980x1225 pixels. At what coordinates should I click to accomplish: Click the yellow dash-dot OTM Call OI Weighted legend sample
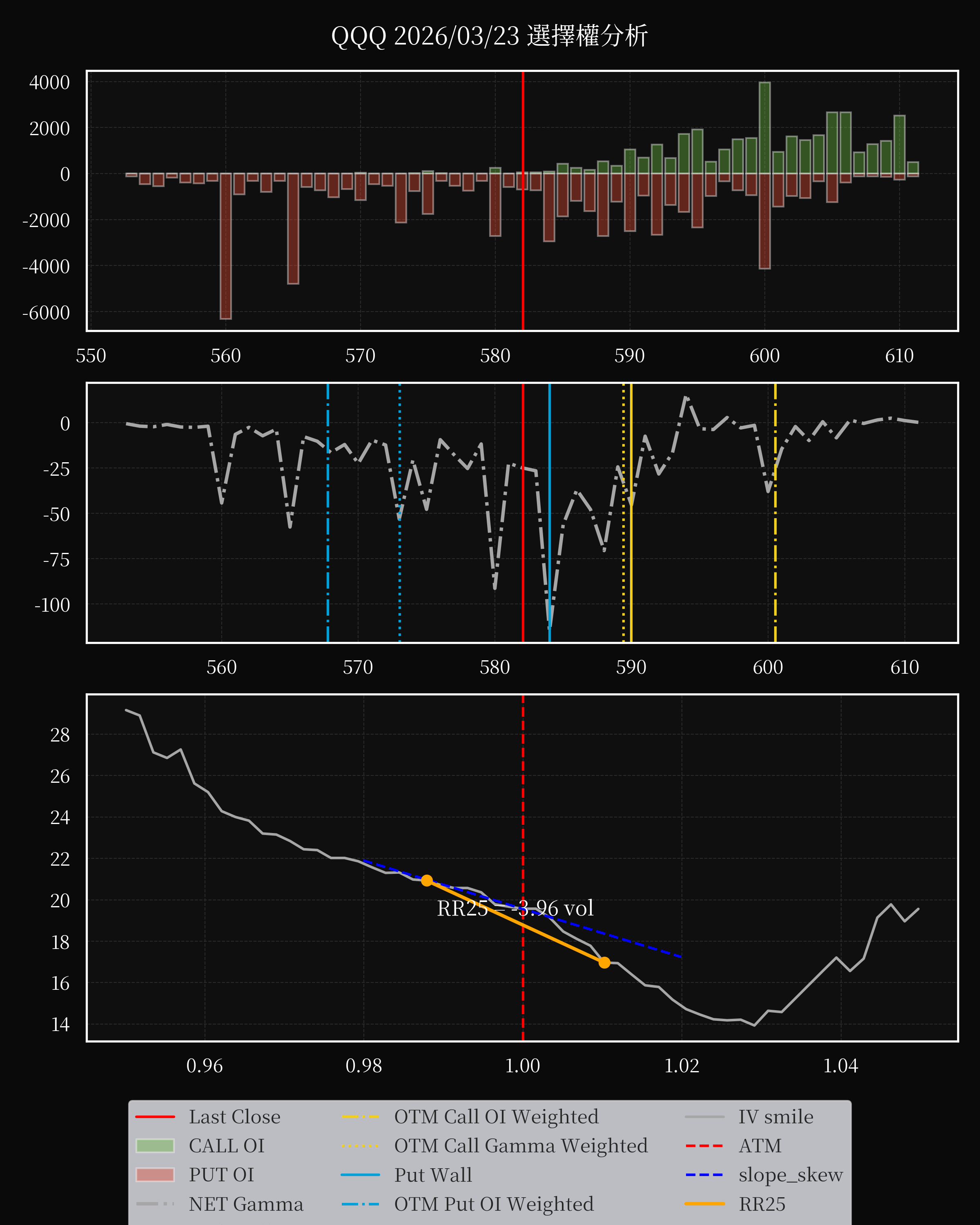[x=360, y=1117]
